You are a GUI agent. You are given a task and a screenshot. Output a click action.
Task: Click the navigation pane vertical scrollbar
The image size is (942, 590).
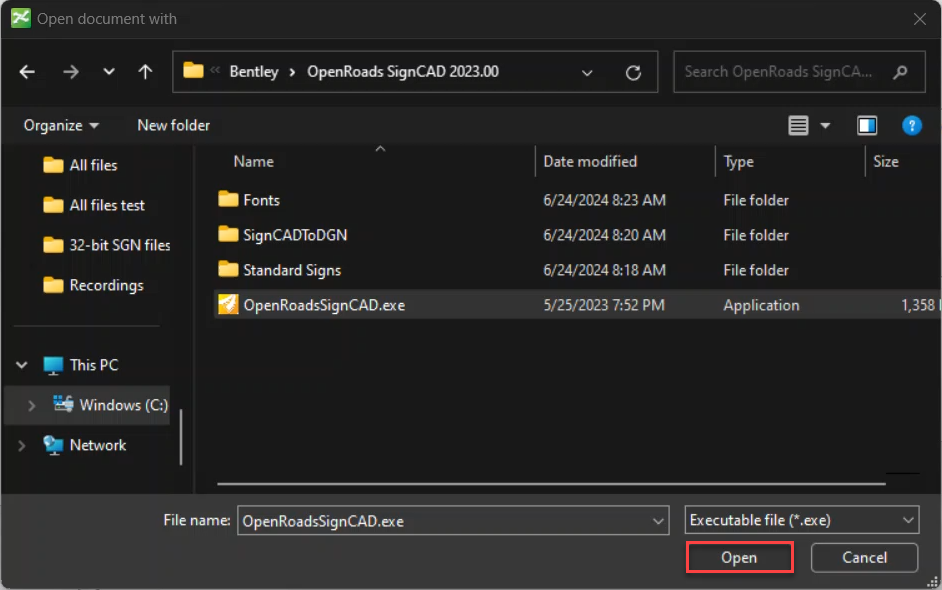[x=181, y=437]
